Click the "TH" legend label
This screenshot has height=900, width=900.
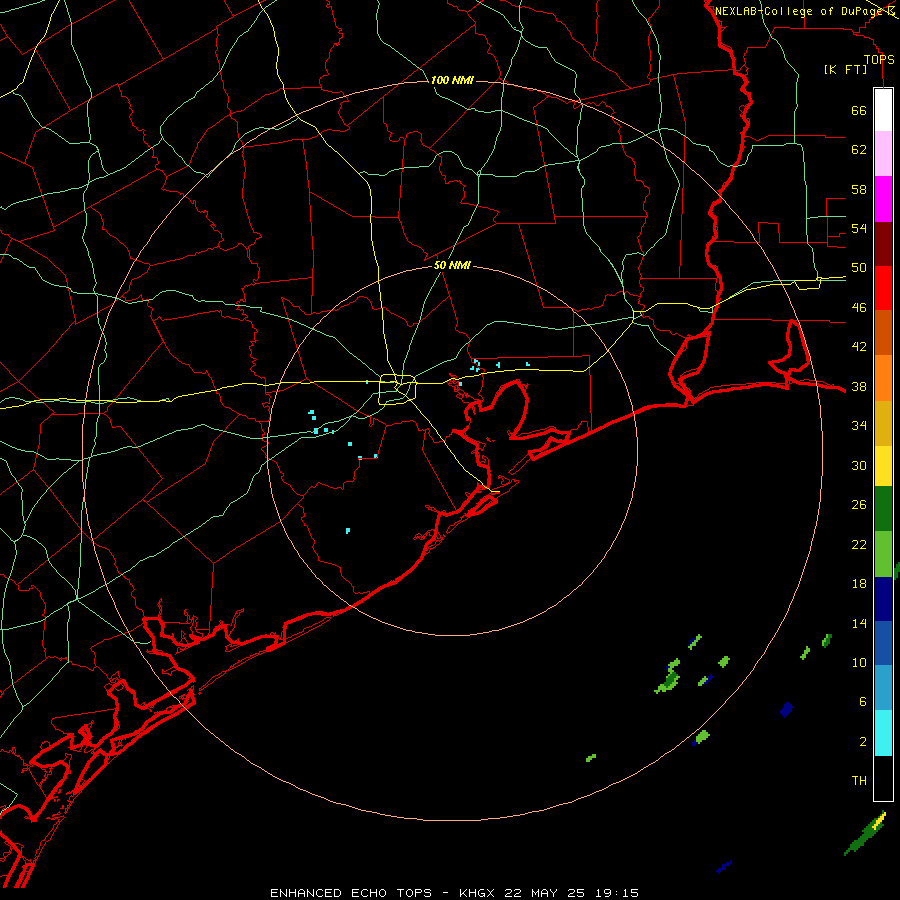click(x=859, y=781)
